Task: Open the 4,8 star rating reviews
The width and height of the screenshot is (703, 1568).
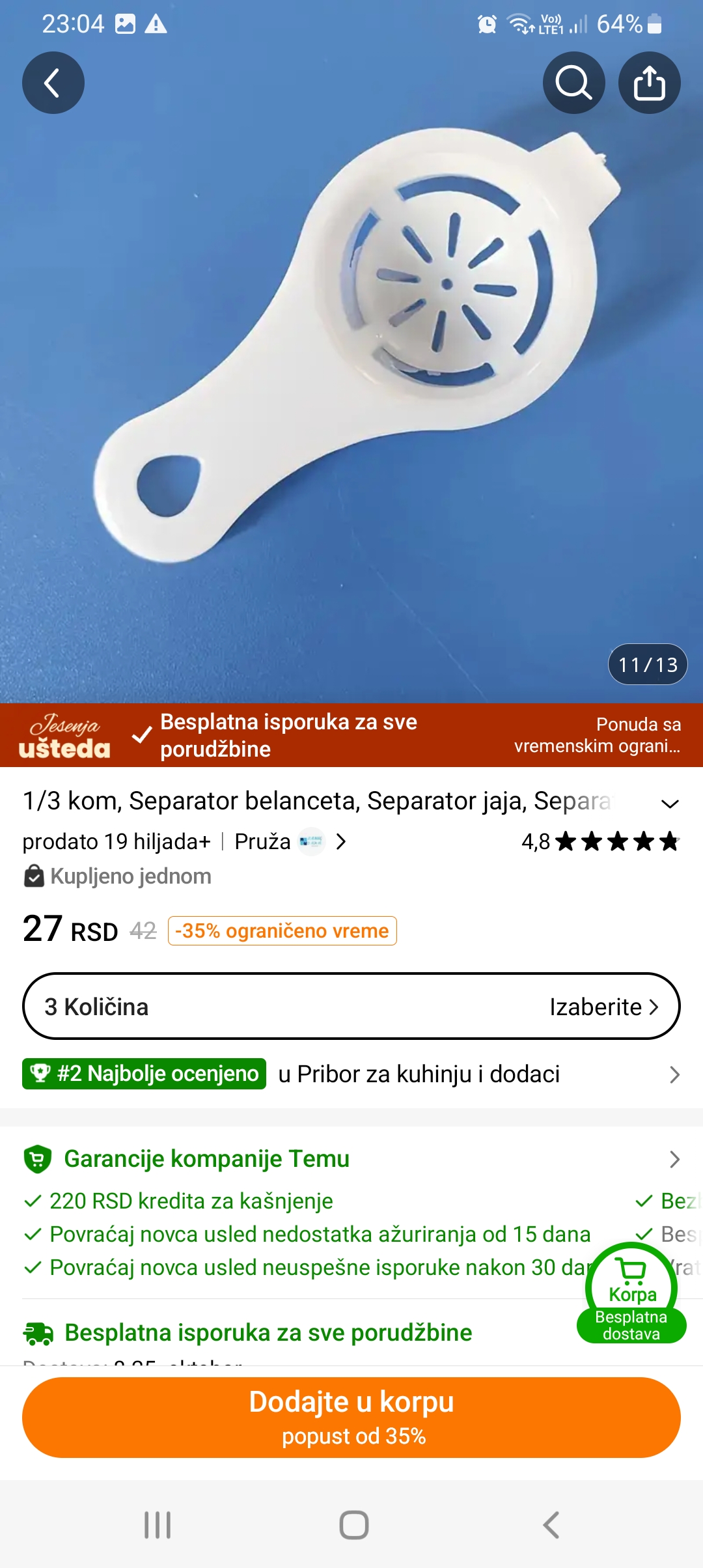Action: click(600, 841)
